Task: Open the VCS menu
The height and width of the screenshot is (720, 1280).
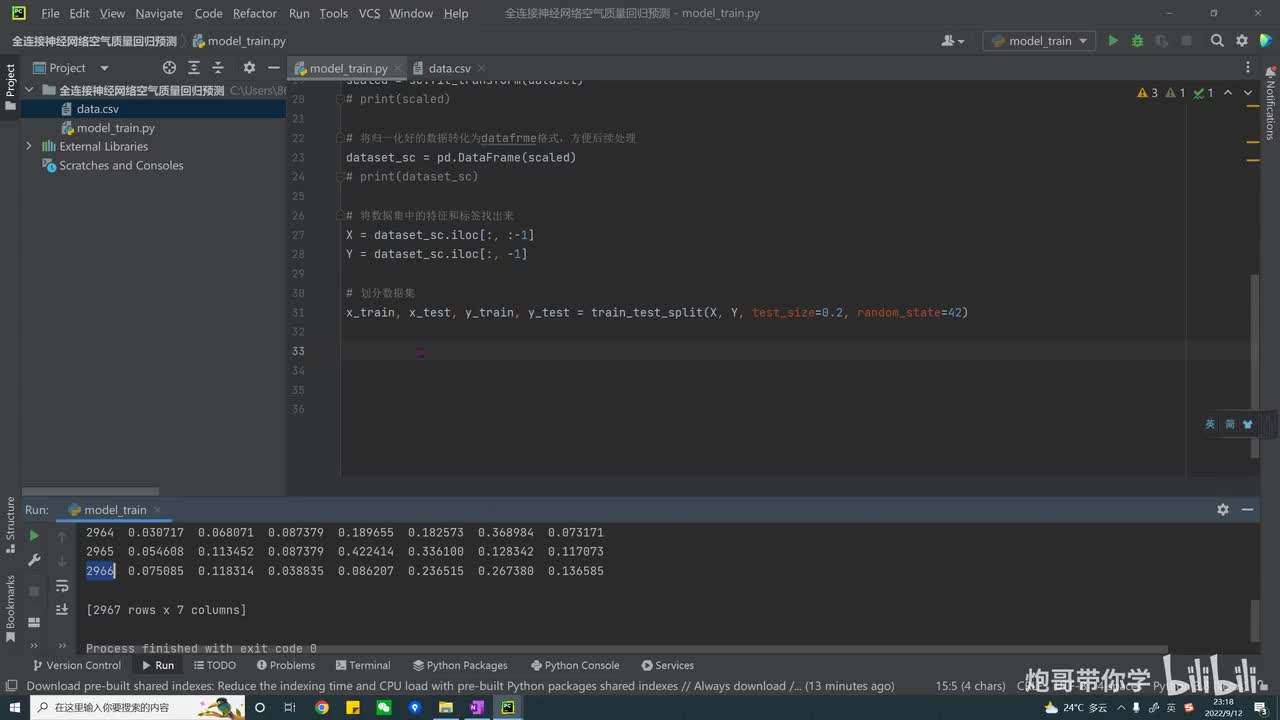Action: pyautogui.click(x=369, y=13)
